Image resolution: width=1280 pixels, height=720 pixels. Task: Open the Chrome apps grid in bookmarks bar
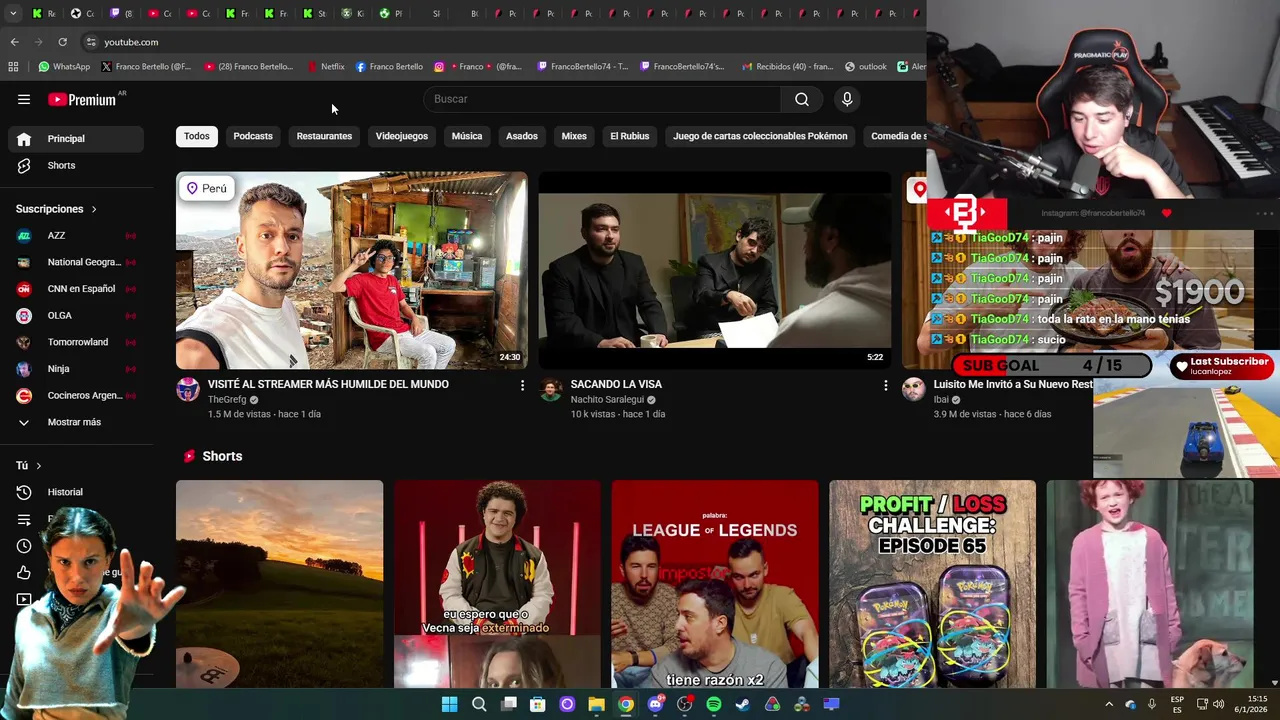(13, 67)
